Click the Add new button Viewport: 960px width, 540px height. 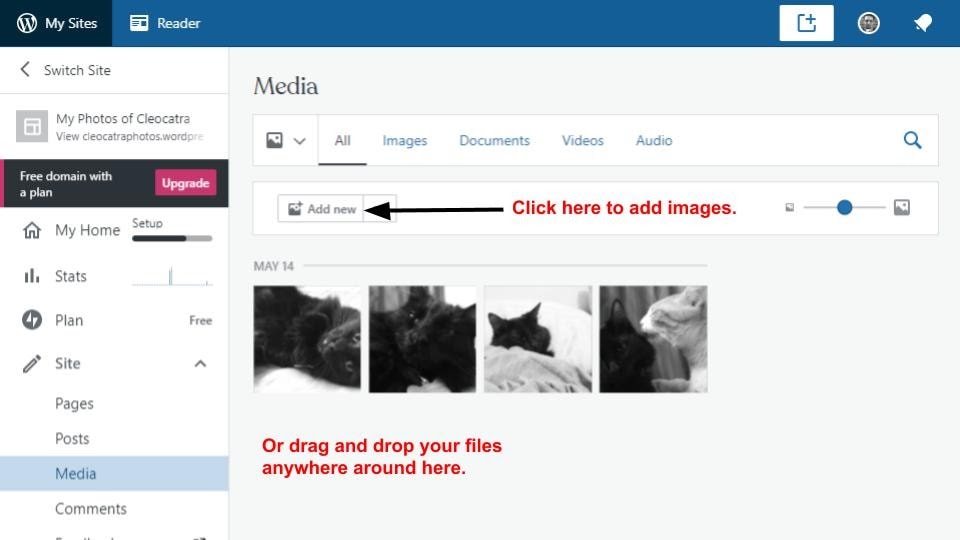[321, 209]
